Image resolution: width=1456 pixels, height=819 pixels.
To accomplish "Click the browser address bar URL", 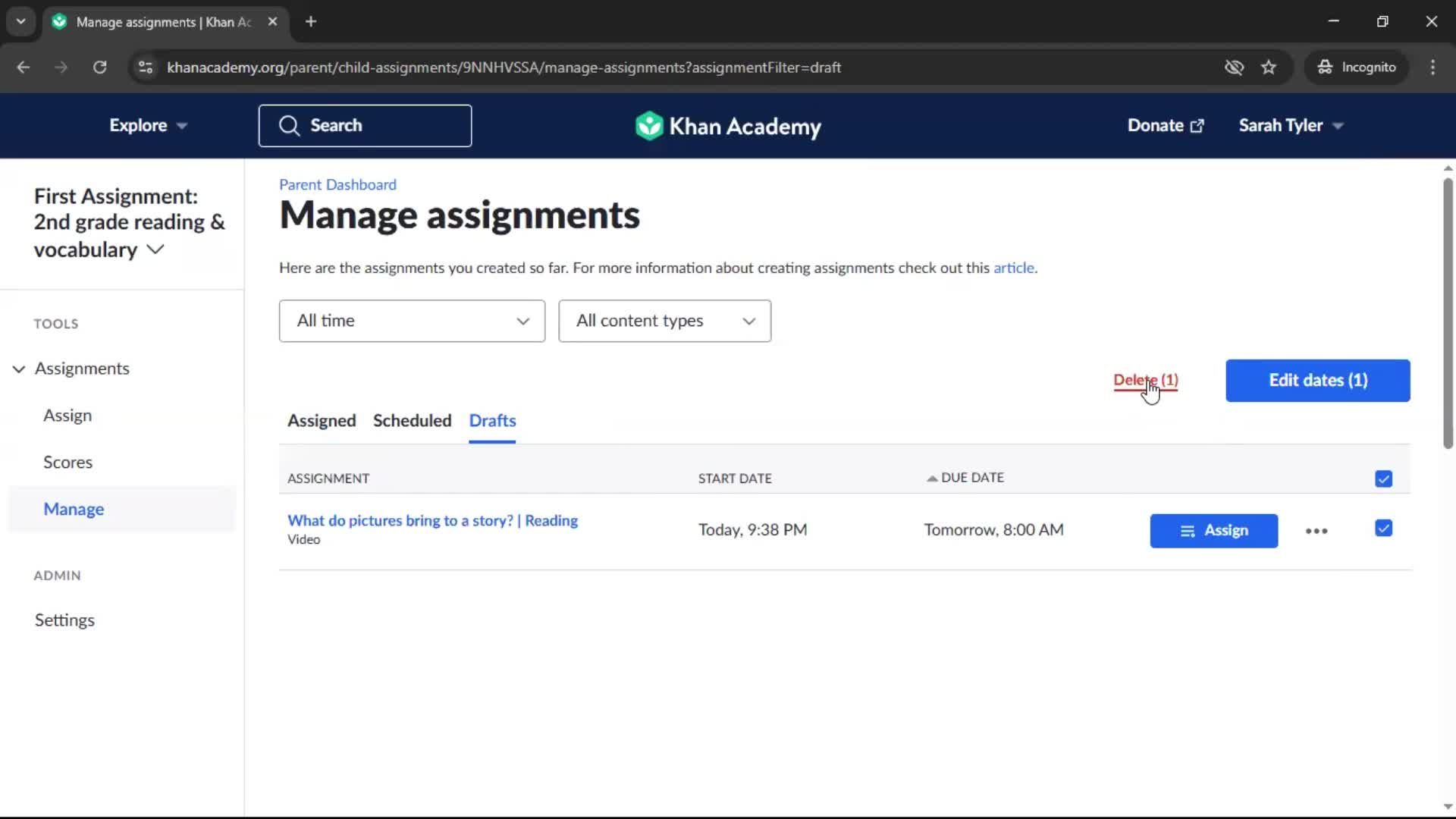I will [504, 67].
